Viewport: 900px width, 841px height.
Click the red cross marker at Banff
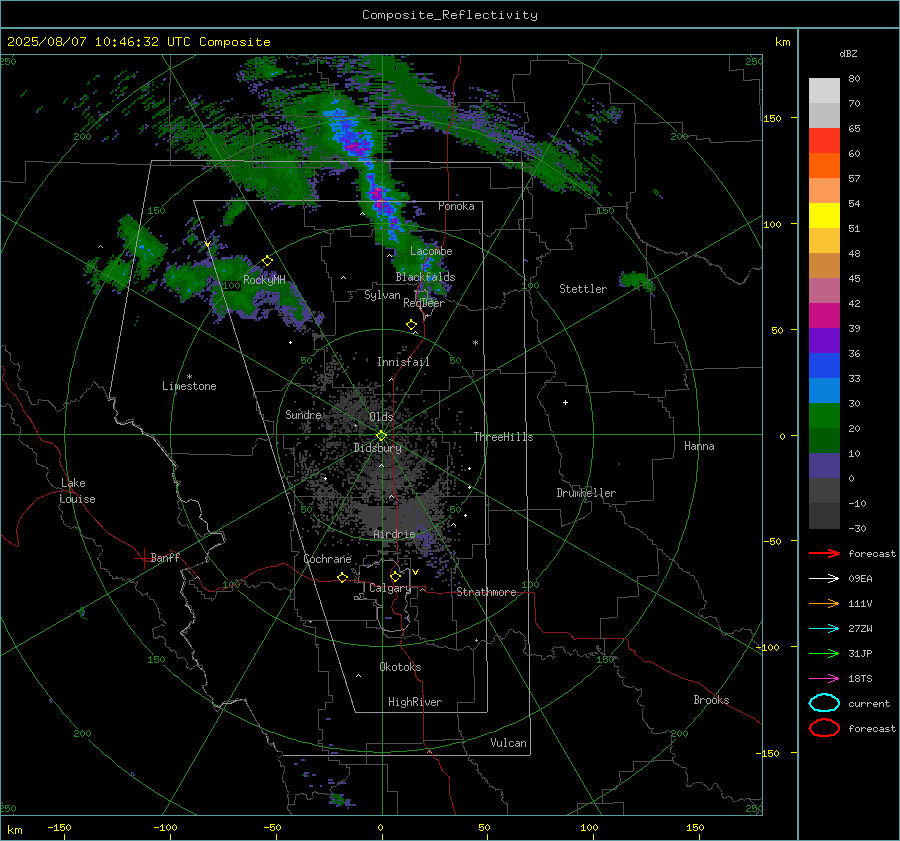pos(143,558)
